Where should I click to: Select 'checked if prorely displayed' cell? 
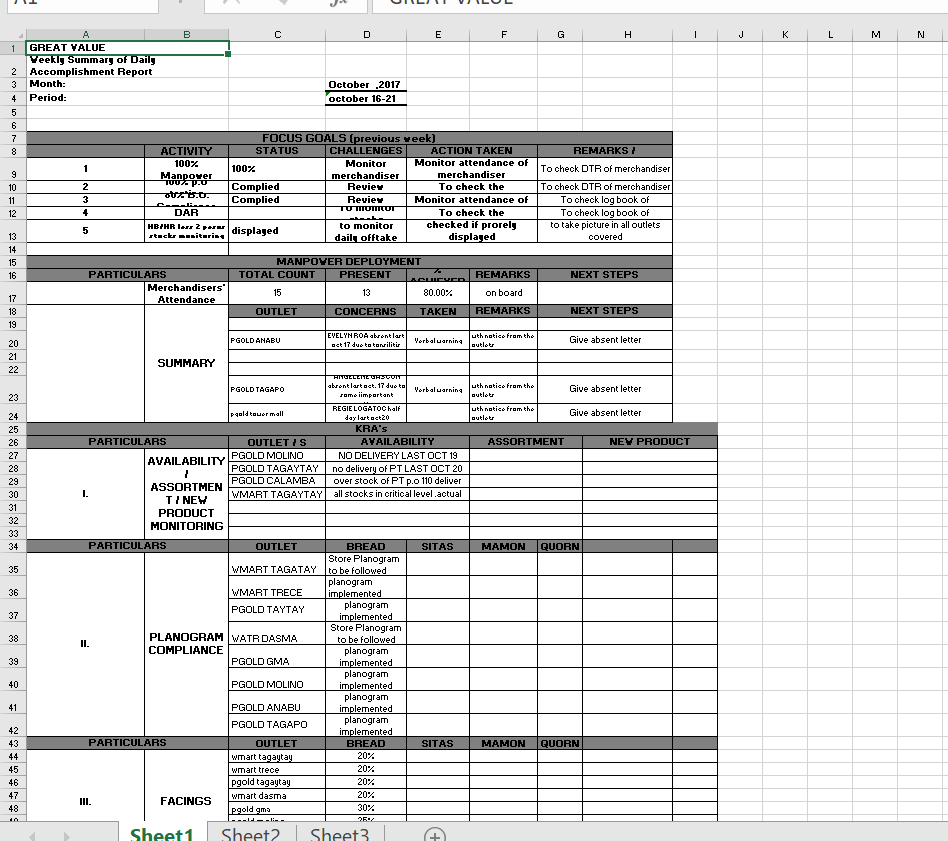[x=472, y=232]
